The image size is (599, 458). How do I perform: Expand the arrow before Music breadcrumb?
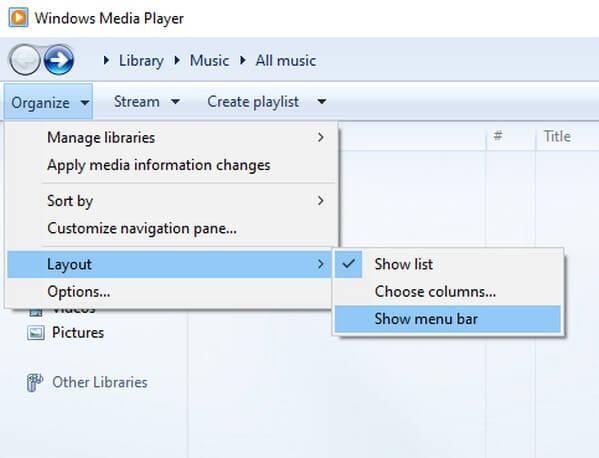pos(177,60)
